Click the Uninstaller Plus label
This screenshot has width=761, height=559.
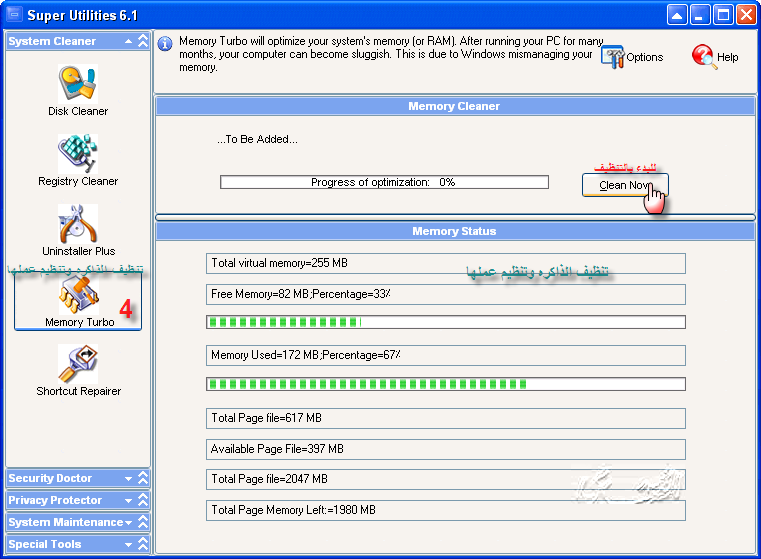pos(78,251)
